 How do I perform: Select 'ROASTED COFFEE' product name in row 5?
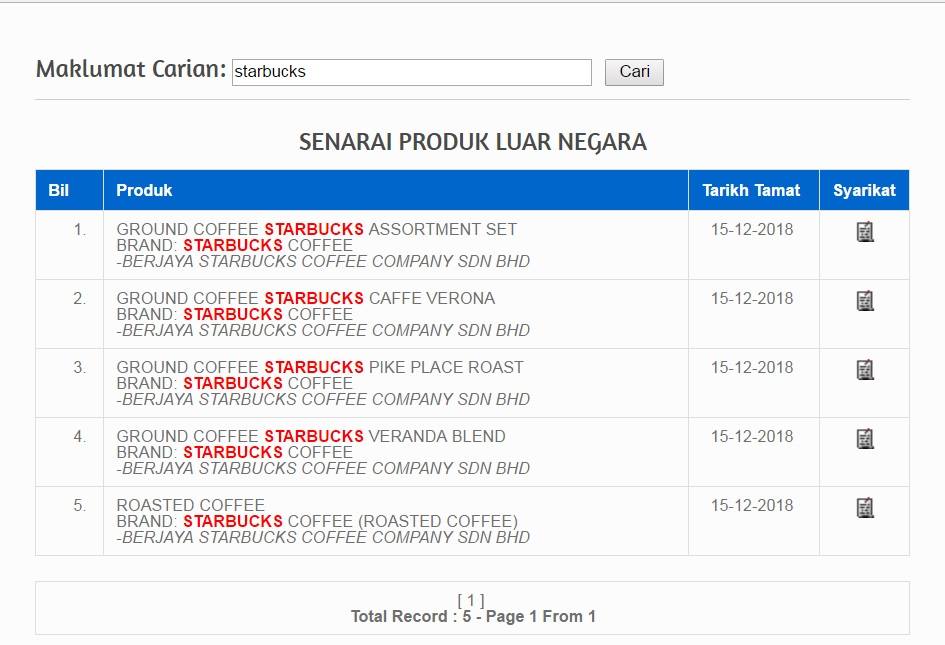pyautogui.click(x=190, y=505)
